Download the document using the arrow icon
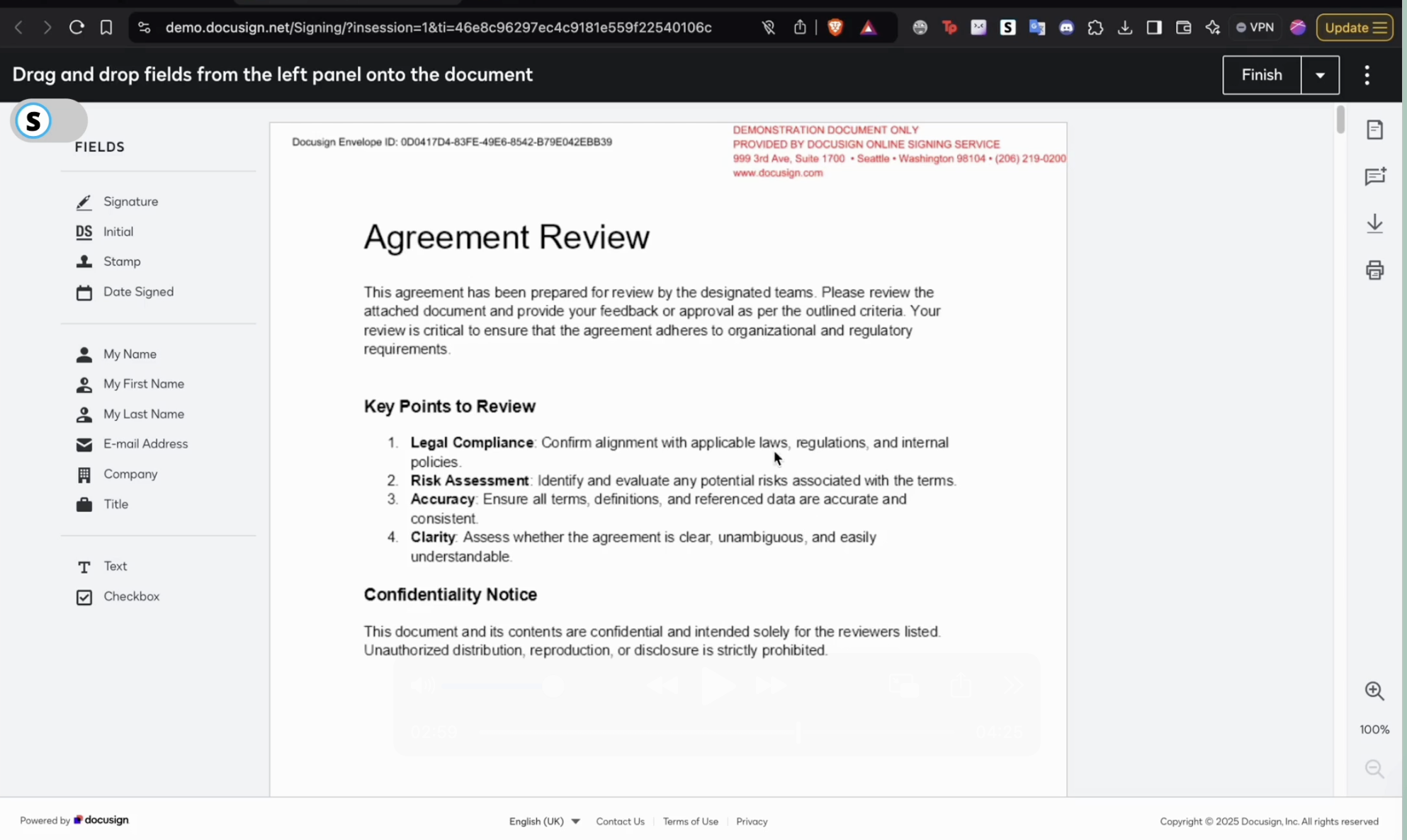The height and width of the screenshot is (840, 1407). (1374, 223)
